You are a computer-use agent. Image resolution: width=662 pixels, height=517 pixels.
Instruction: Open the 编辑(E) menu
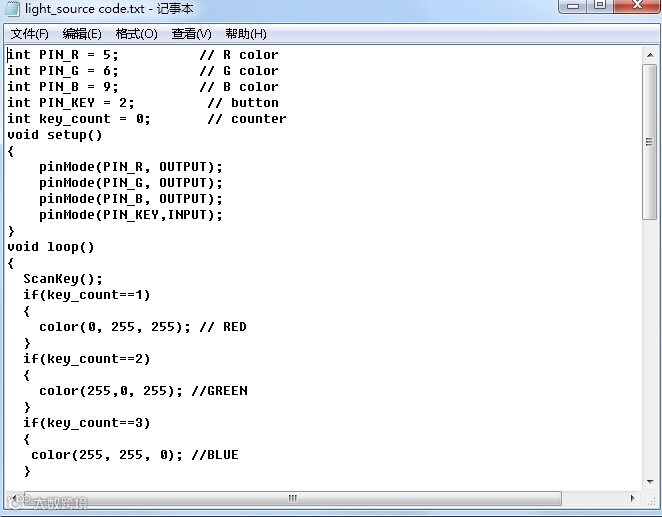click(82, 34)
